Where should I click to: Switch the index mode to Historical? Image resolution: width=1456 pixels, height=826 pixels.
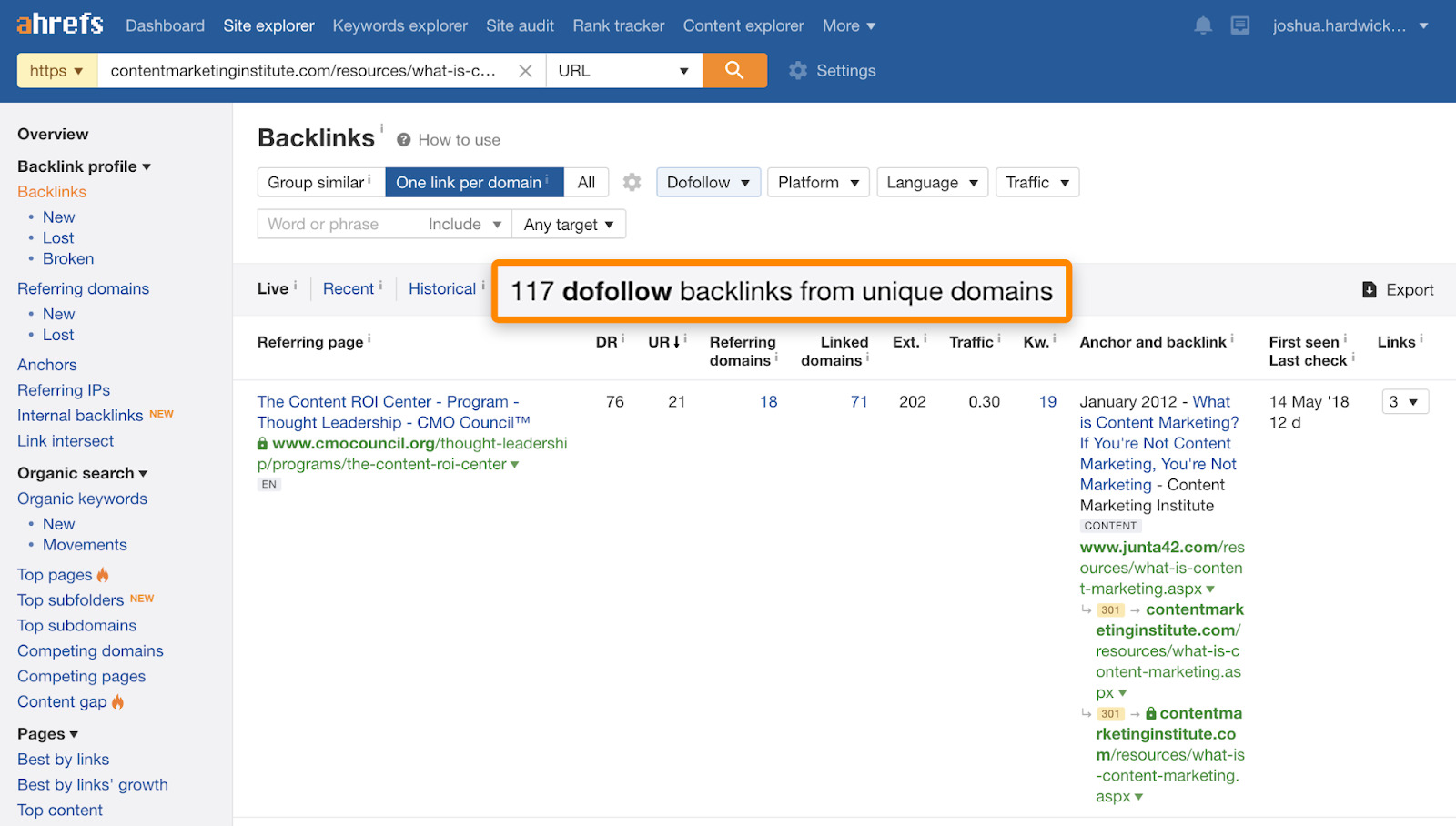[x=442, y=287]
